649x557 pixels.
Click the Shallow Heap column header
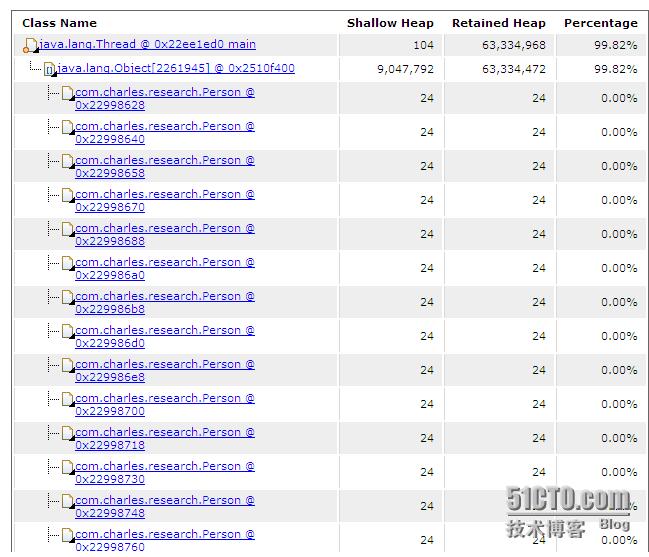(x=390, y=23)
